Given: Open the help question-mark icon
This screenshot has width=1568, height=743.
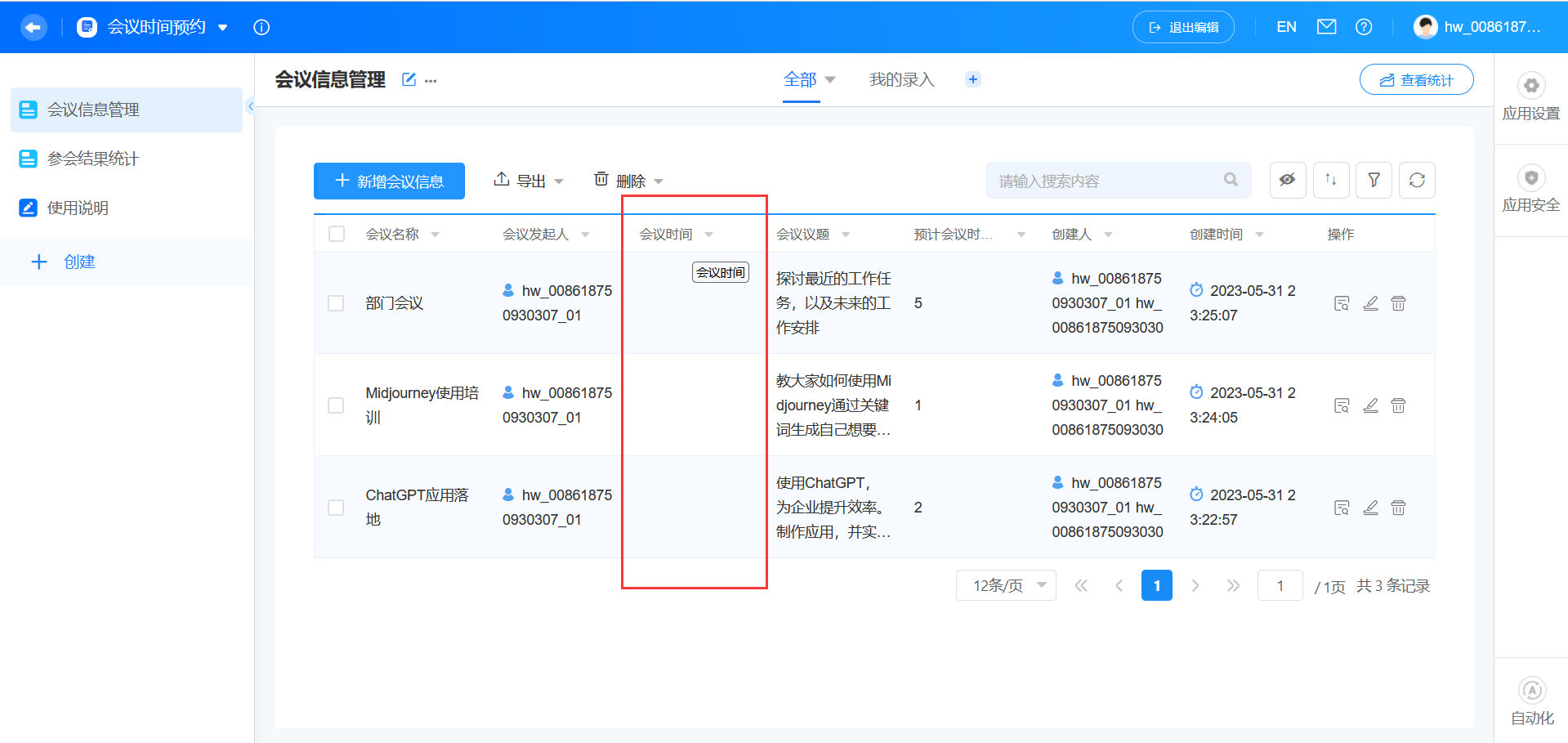Looking at the screenshot, I should pyautogui.click(x=1364, y=26).
